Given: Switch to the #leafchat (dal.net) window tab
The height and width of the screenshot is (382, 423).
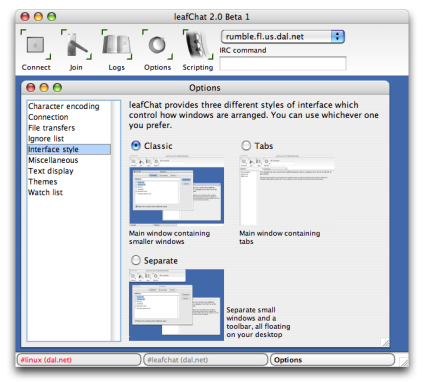Looking at the screenshot, I should tap(205, 360).
